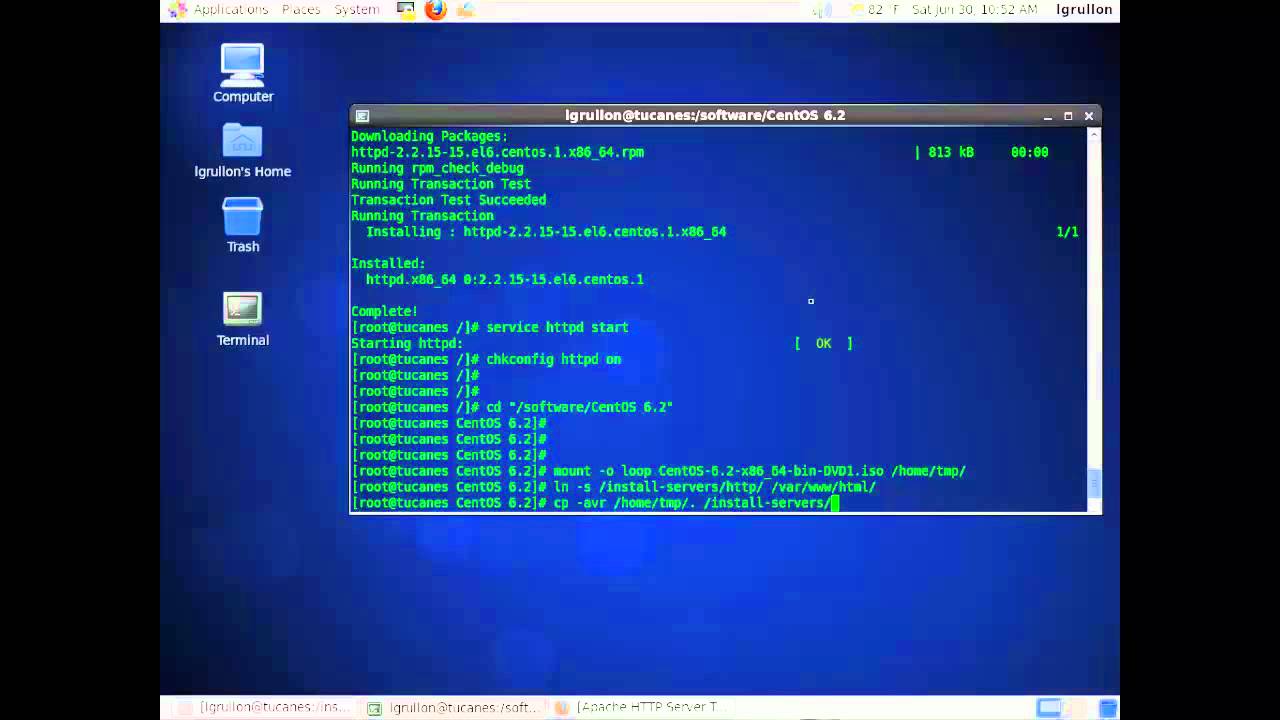1280x720 pixels.
Task: Click the 'service httpd start' command line
Action: click(x=490, y=327)
